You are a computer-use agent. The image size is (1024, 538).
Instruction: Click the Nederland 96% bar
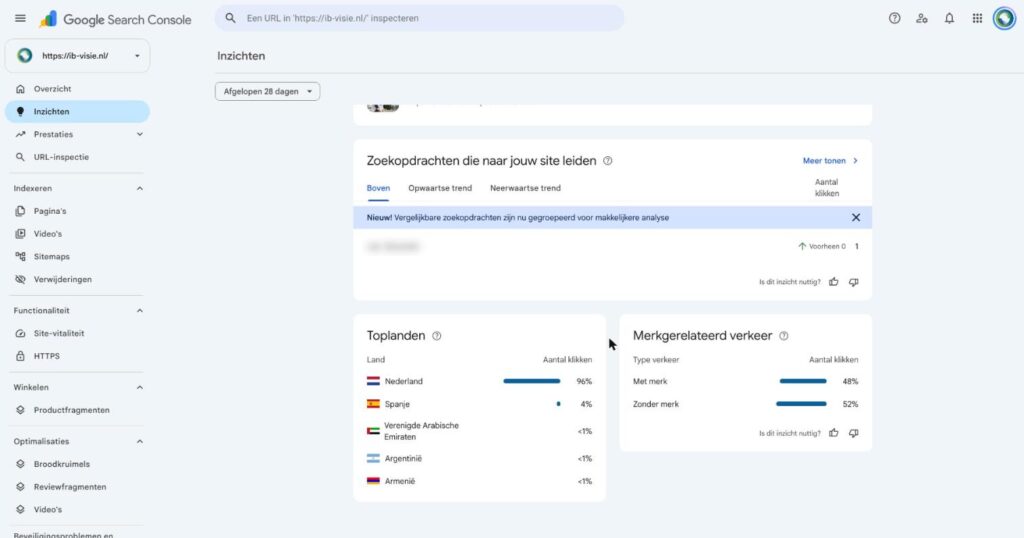[532, 381]
